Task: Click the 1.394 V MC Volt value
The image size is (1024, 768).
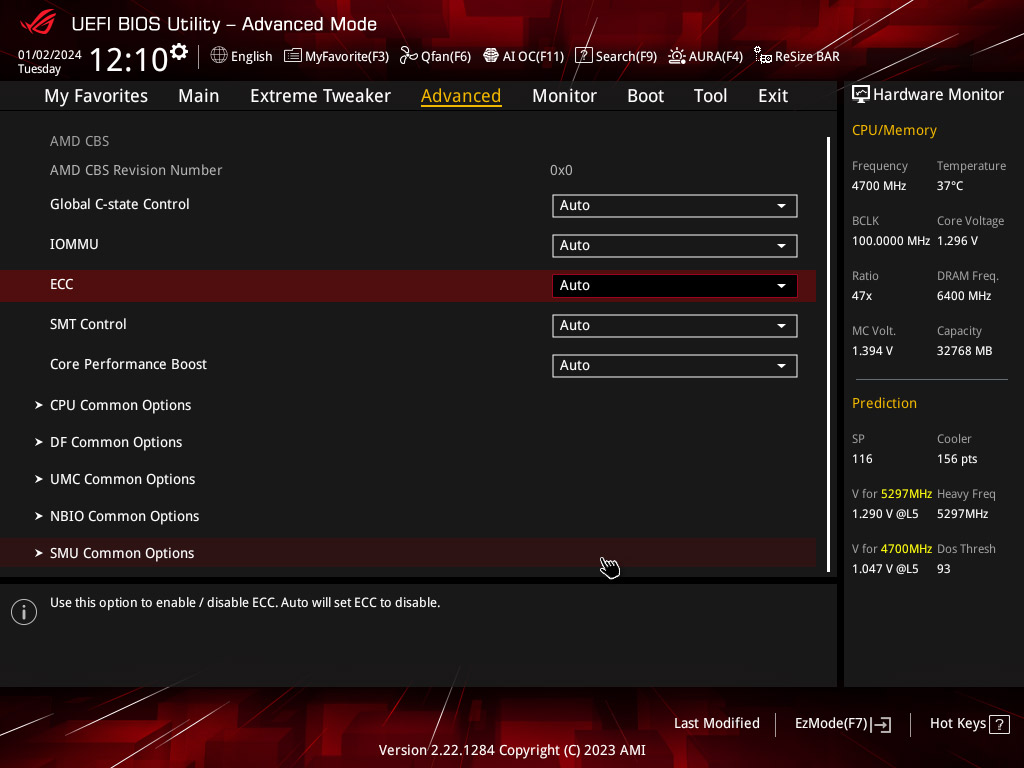Action: click(872, 351)
